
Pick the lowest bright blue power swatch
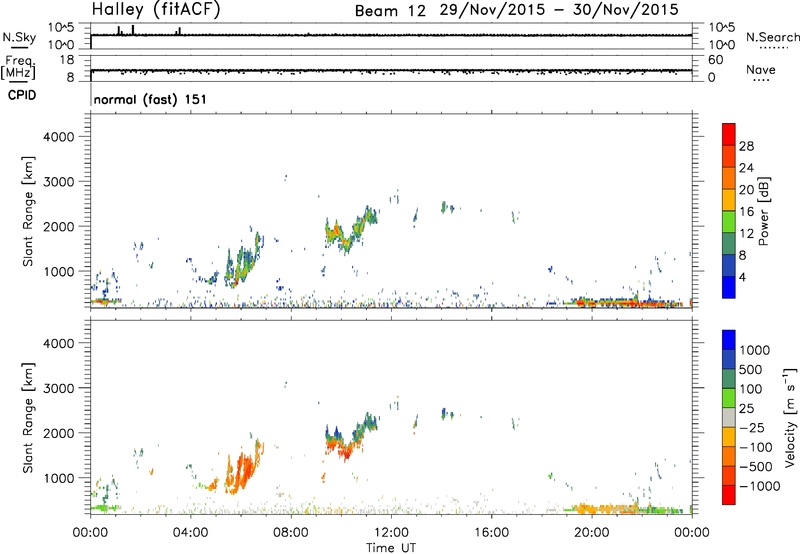[729, 287]
